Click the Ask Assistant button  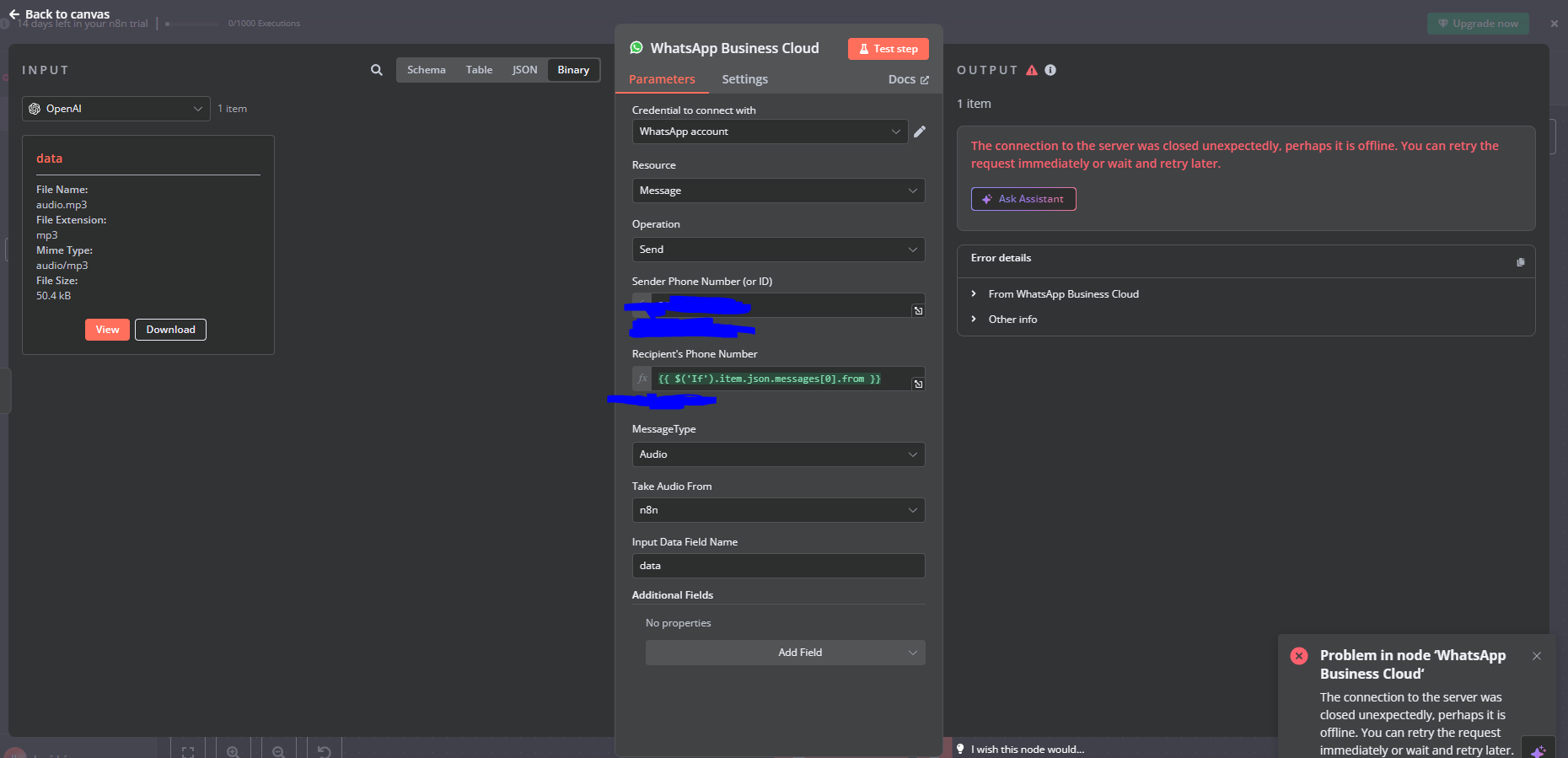tap(1023, 199)
